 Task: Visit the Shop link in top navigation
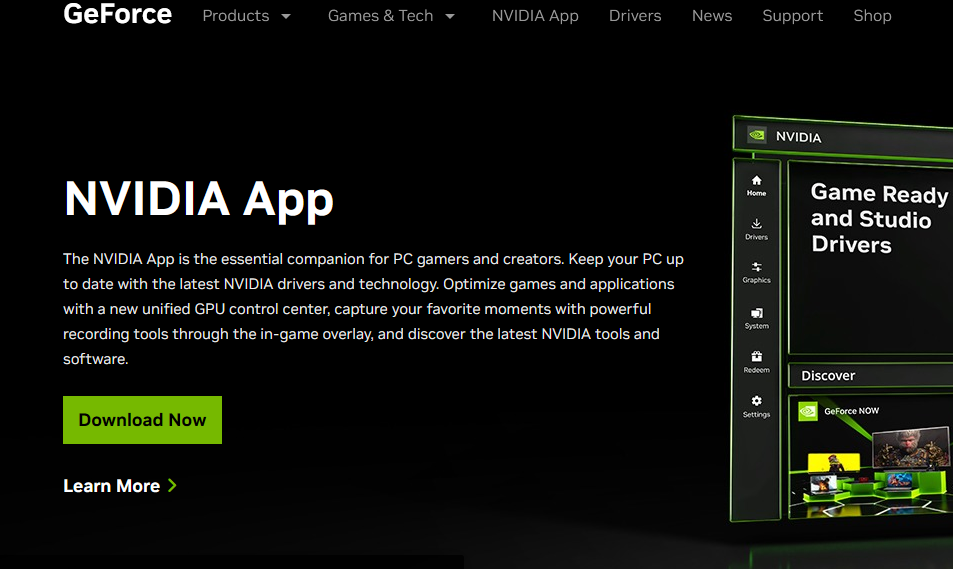pos(872,16)
